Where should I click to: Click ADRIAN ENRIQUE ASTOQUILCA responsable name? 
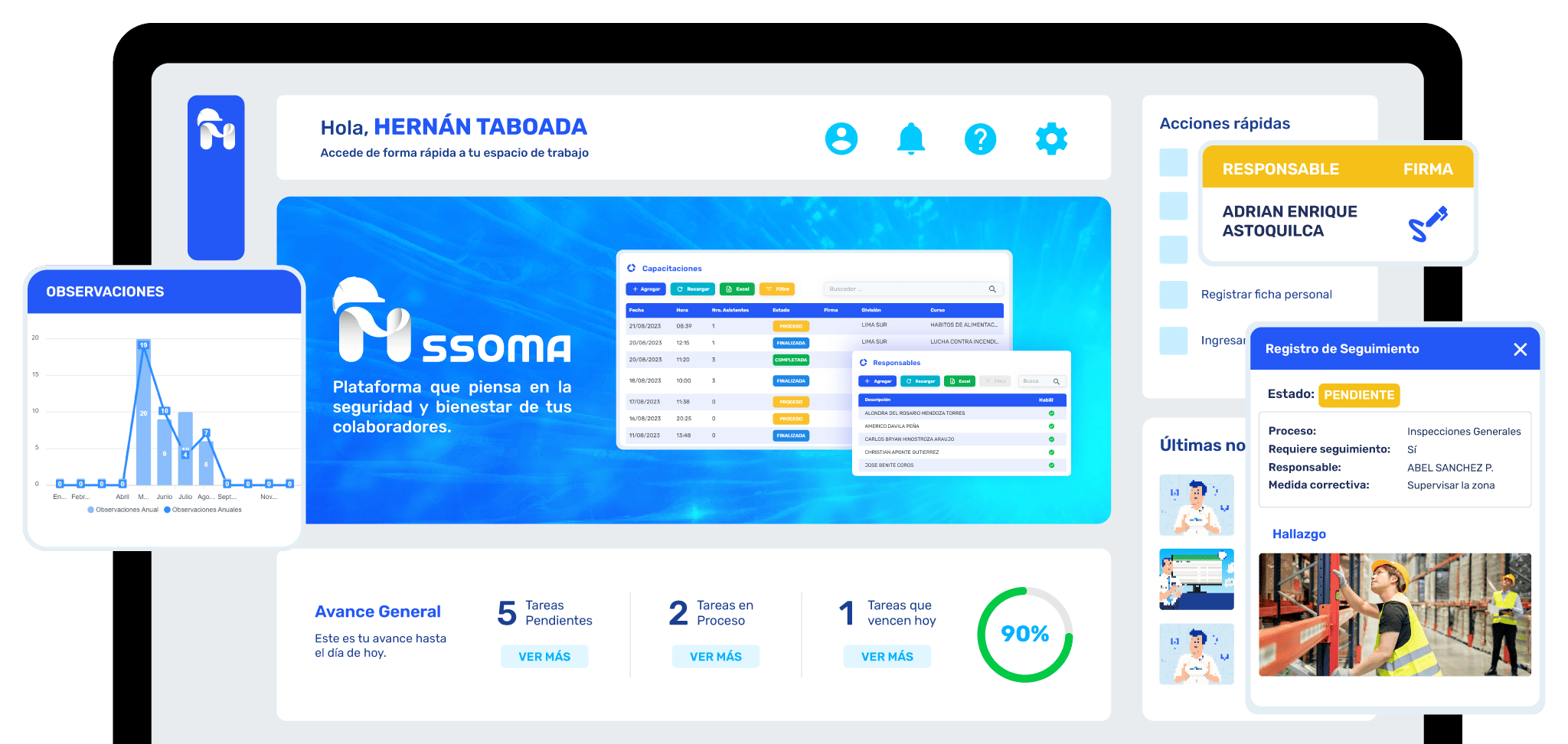[1289, 221]
